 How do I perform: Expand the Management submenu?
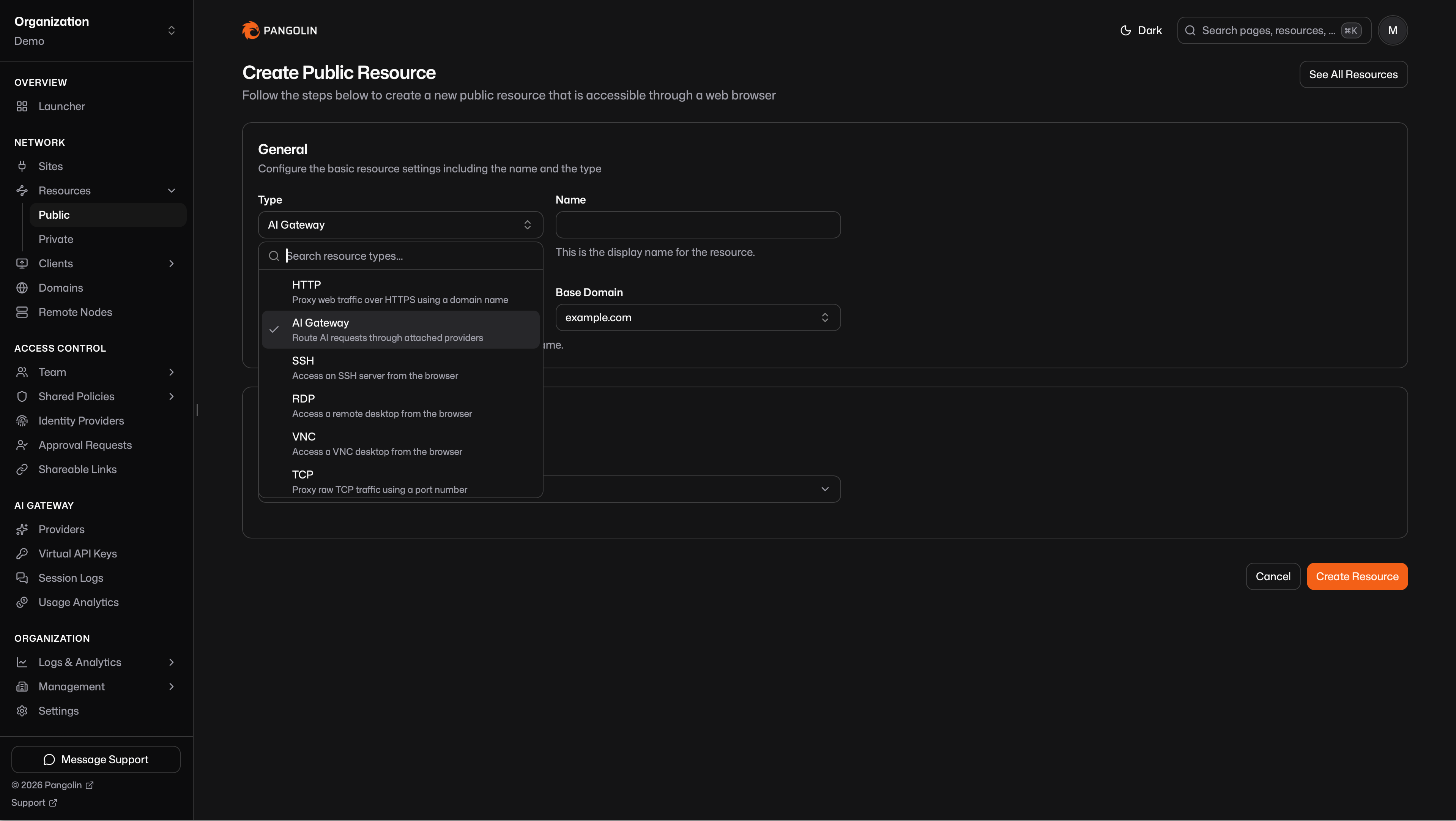pos(171,687)
